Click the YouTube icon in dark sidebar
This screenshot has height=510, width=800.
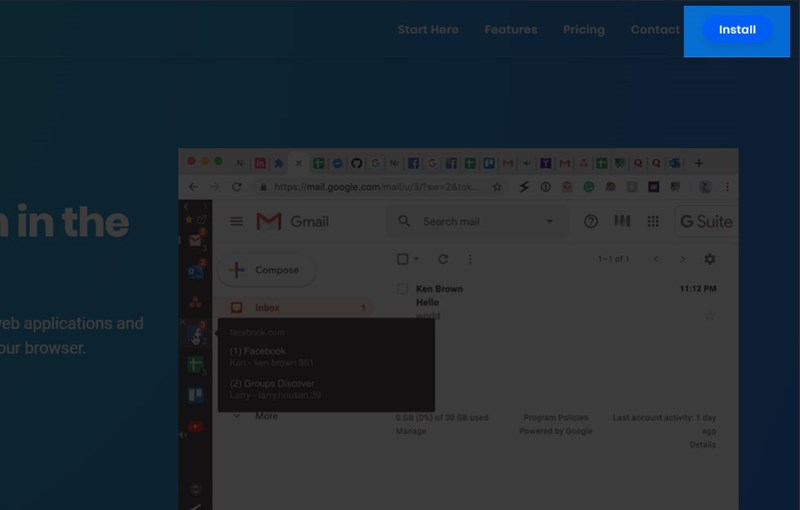(195, 426)
